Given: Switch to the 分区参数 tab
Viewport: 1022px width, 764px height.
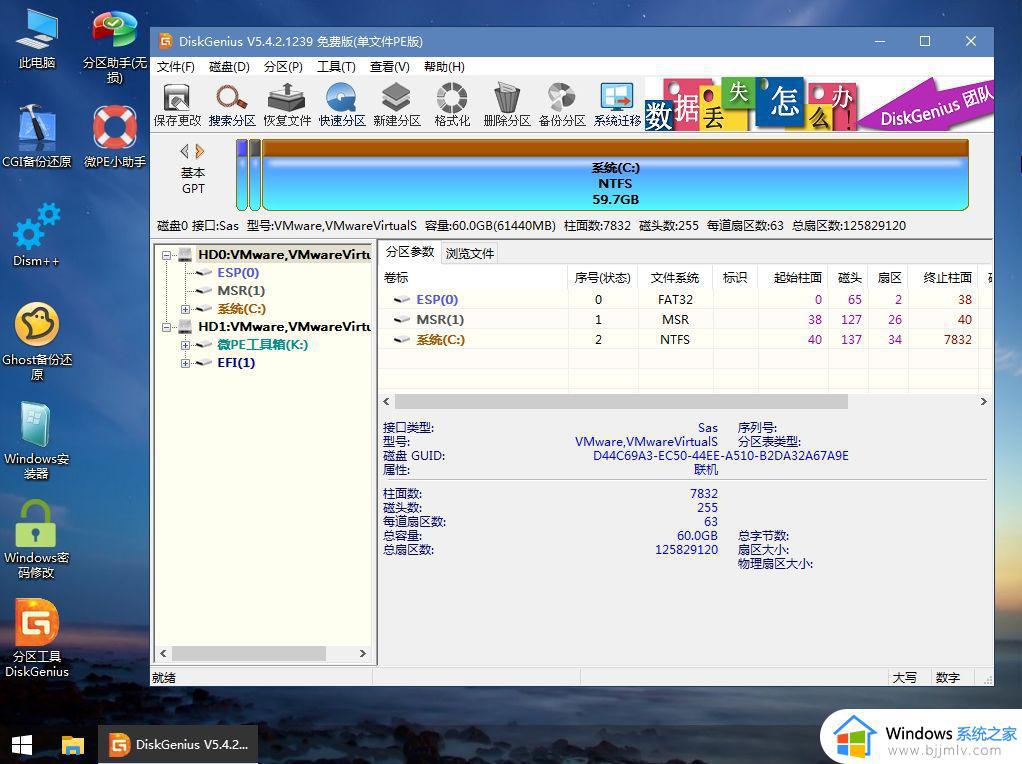Looking at the screenshot, I should tap(409, 252).
